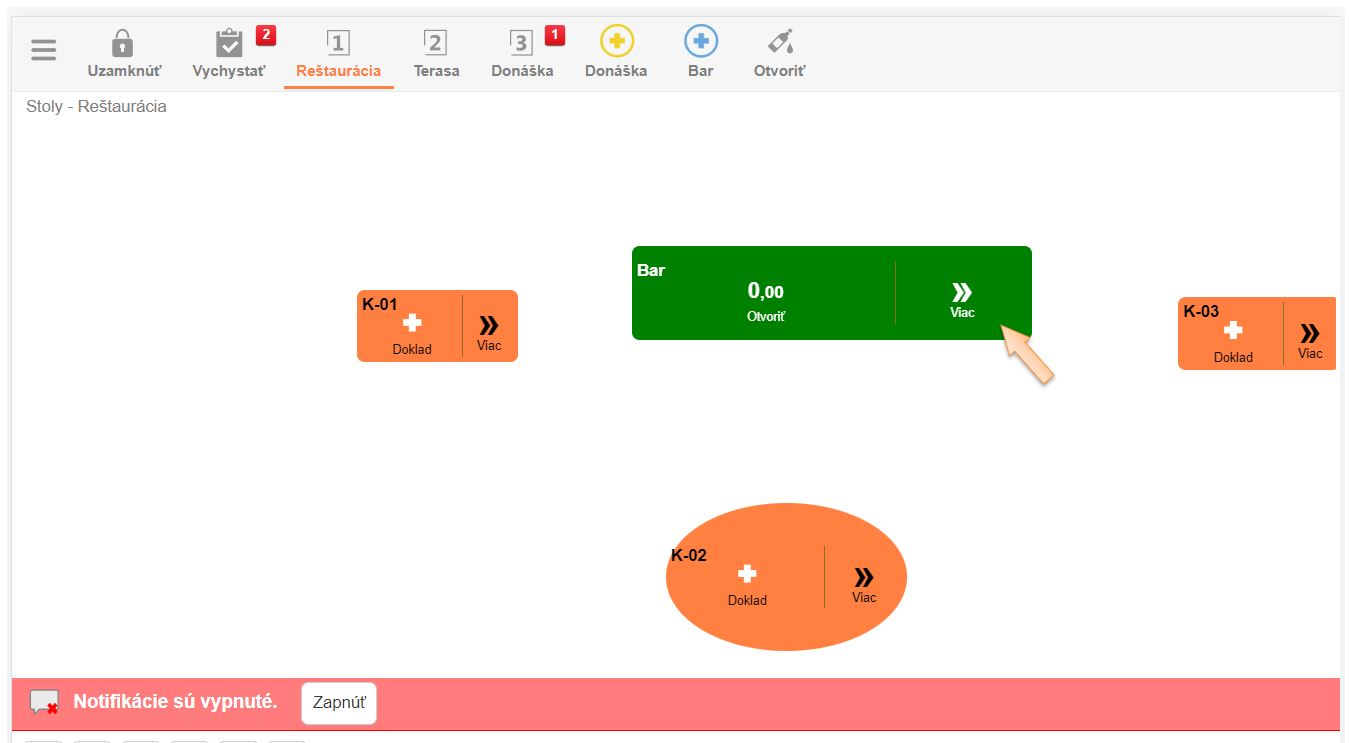Expand Viac options for K-02
1350x743 pixels.
[864, 581]
